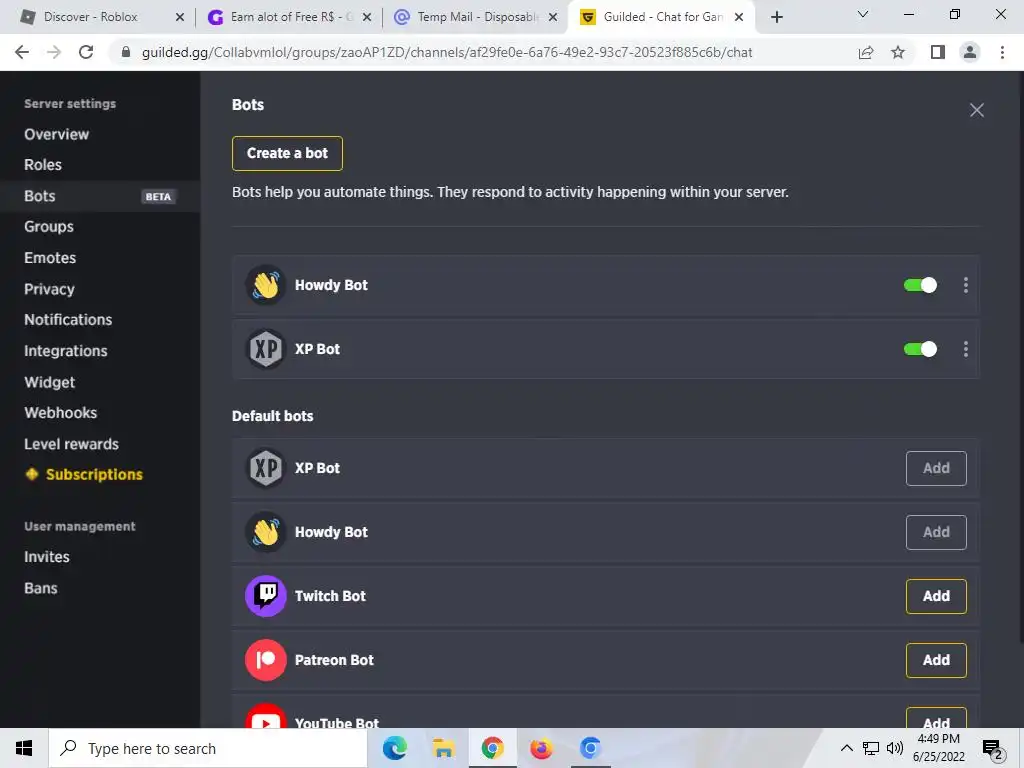
Task: Click Howdy Bot avatar under Default bots
Action: 266,532
